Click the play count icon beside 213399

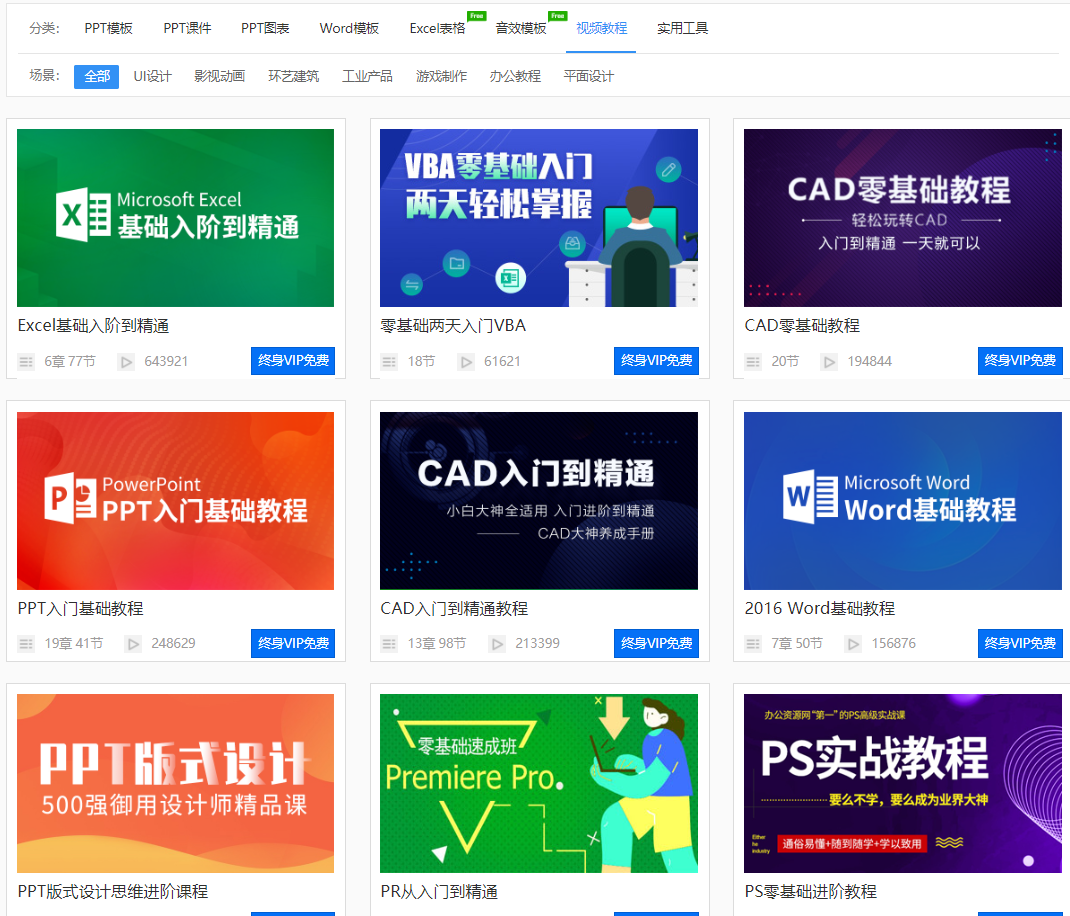[497, 644]
